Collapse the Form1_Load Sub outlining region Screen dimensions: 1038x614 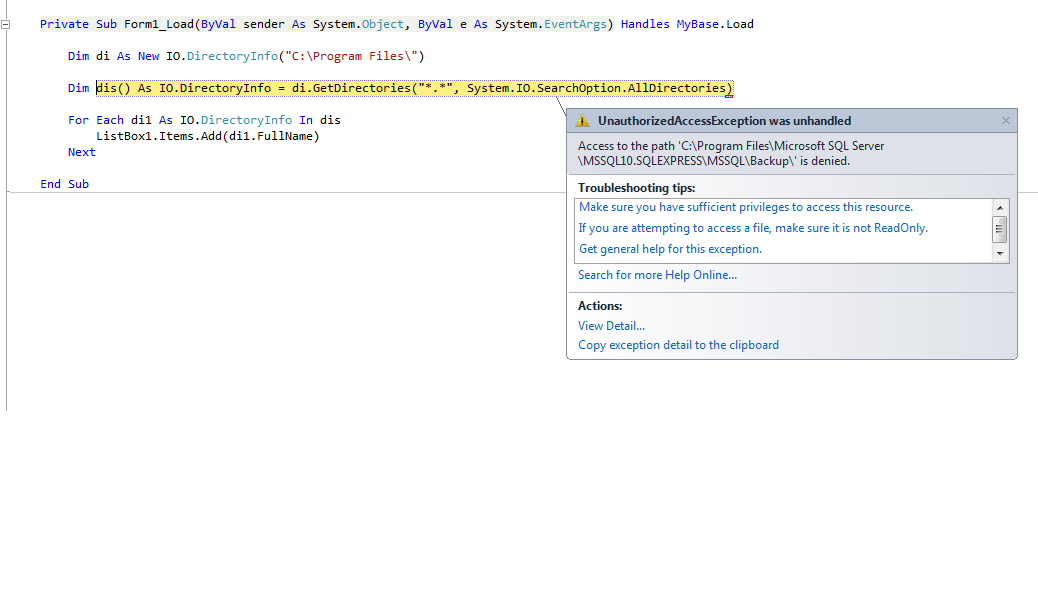coord(6,24)
